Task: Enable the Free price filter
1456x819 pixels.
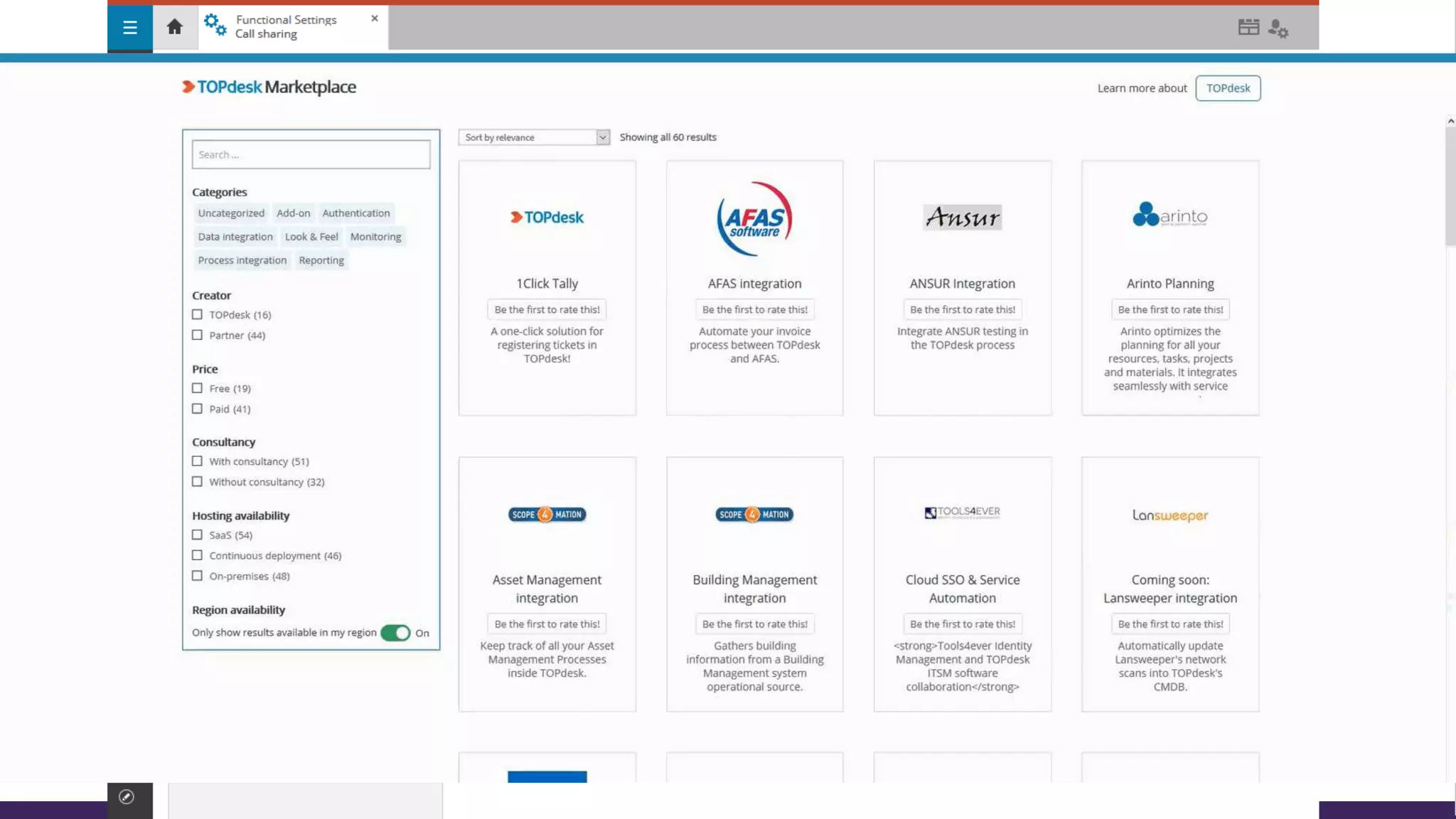Action: point(197,388)
